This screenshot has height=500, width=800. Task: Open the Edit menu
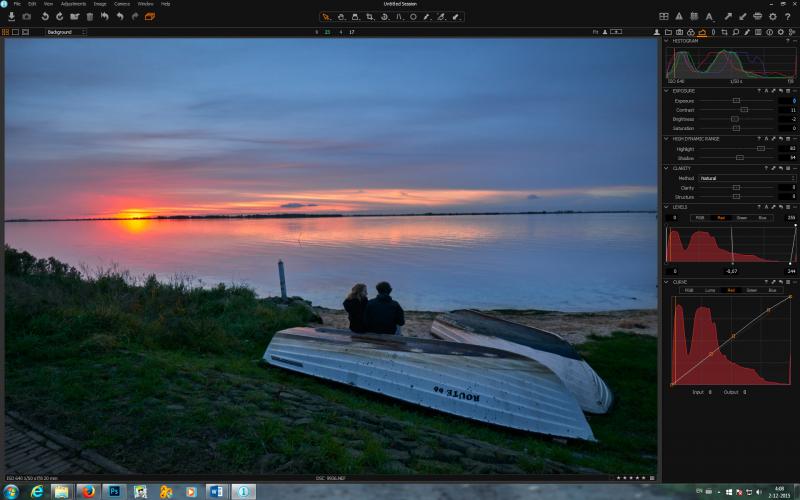[32, 4]
